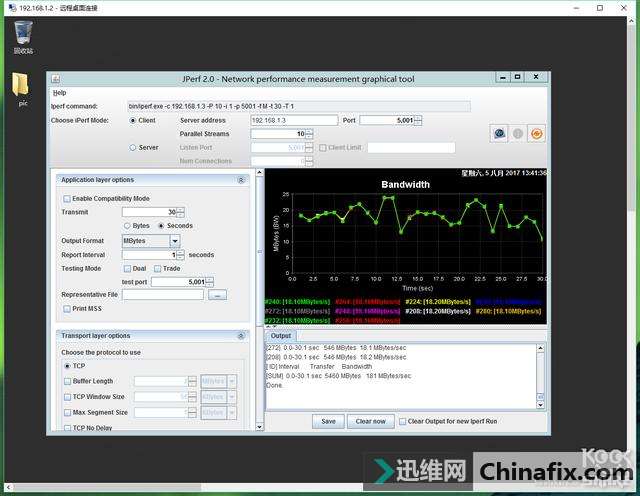Screen dimensions: 640x496
Task: Click the Stop IPerf icon button
Action: pos(518,133)
